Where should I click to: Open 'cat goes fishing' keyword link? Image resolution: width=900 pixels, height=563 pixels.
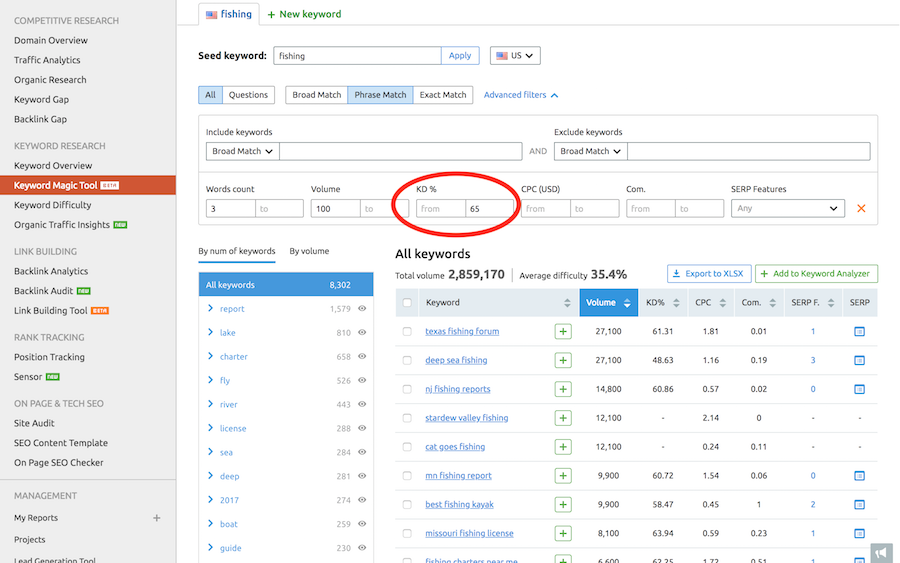click(x=455, y=446)
